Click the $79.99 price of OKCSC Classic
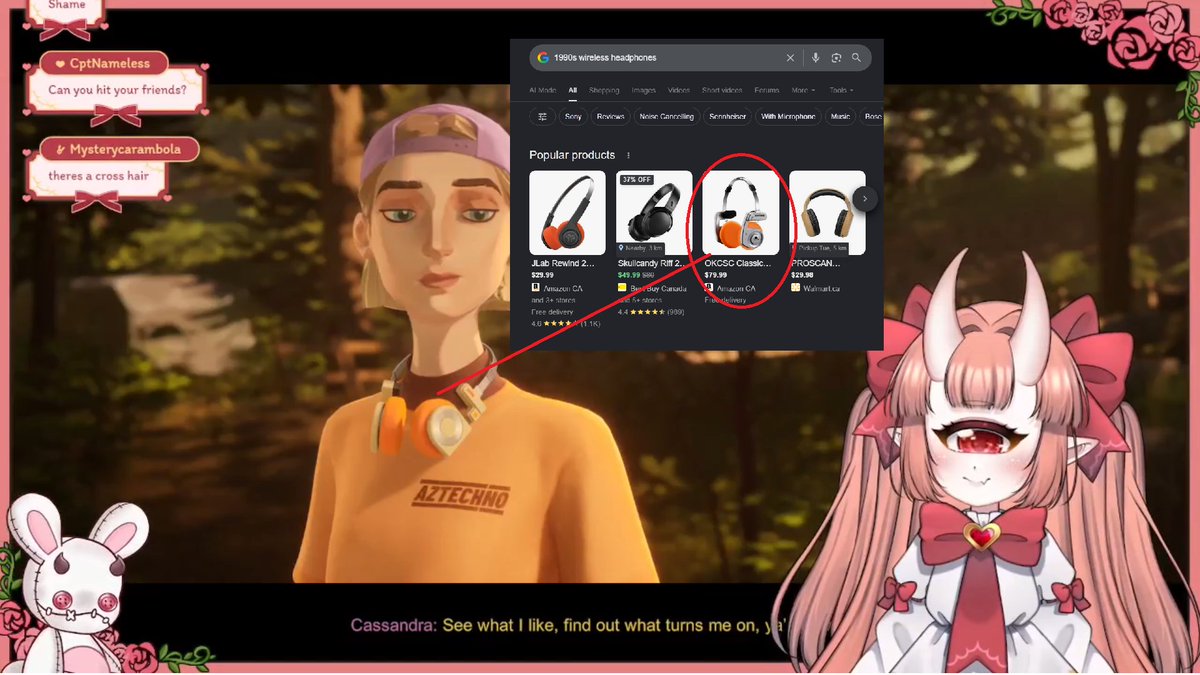The image size is (1200, 675). click(716, 274)
